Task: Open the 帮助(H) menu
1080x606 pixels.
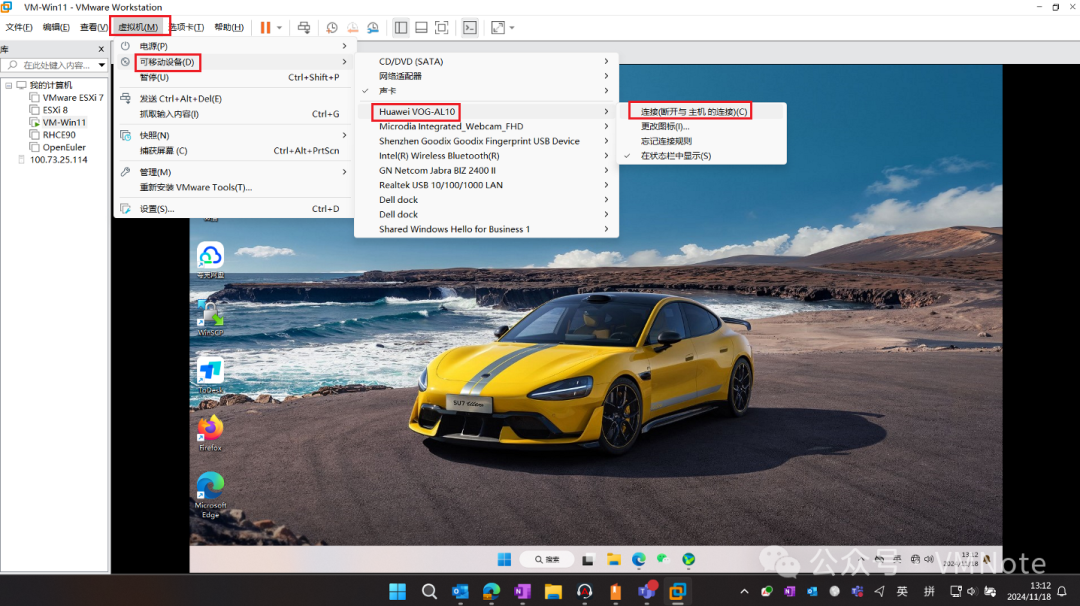Action: click(229, 28)
